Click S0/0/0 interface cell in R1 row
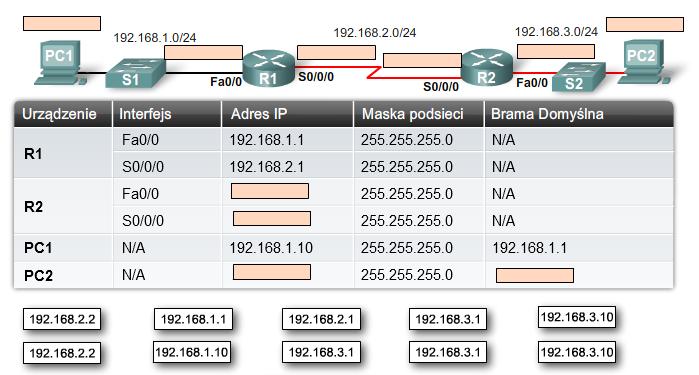Viewport: 699px width, 375px height. pyautogui.click(x=167, y=166)
